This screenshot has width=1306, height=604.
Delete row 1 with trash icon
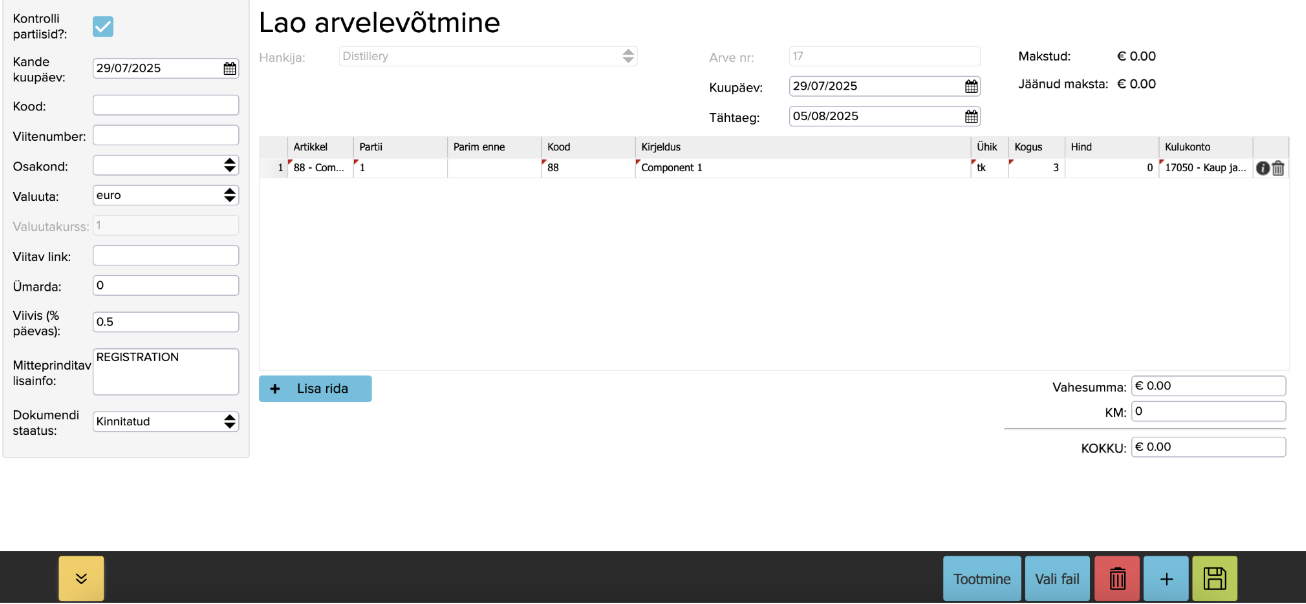pyautogui.click(x=1278, y=168)
